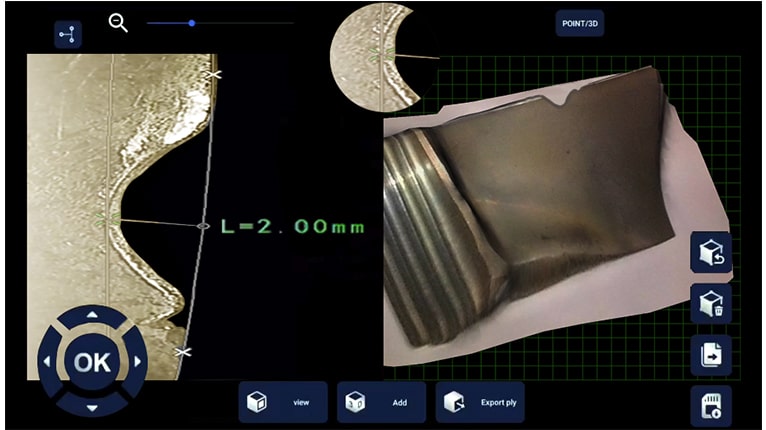The height and width of the screenshot is (430, 766).
Task: Click the point-to-line measurement icon
Action: pos(68,34)
